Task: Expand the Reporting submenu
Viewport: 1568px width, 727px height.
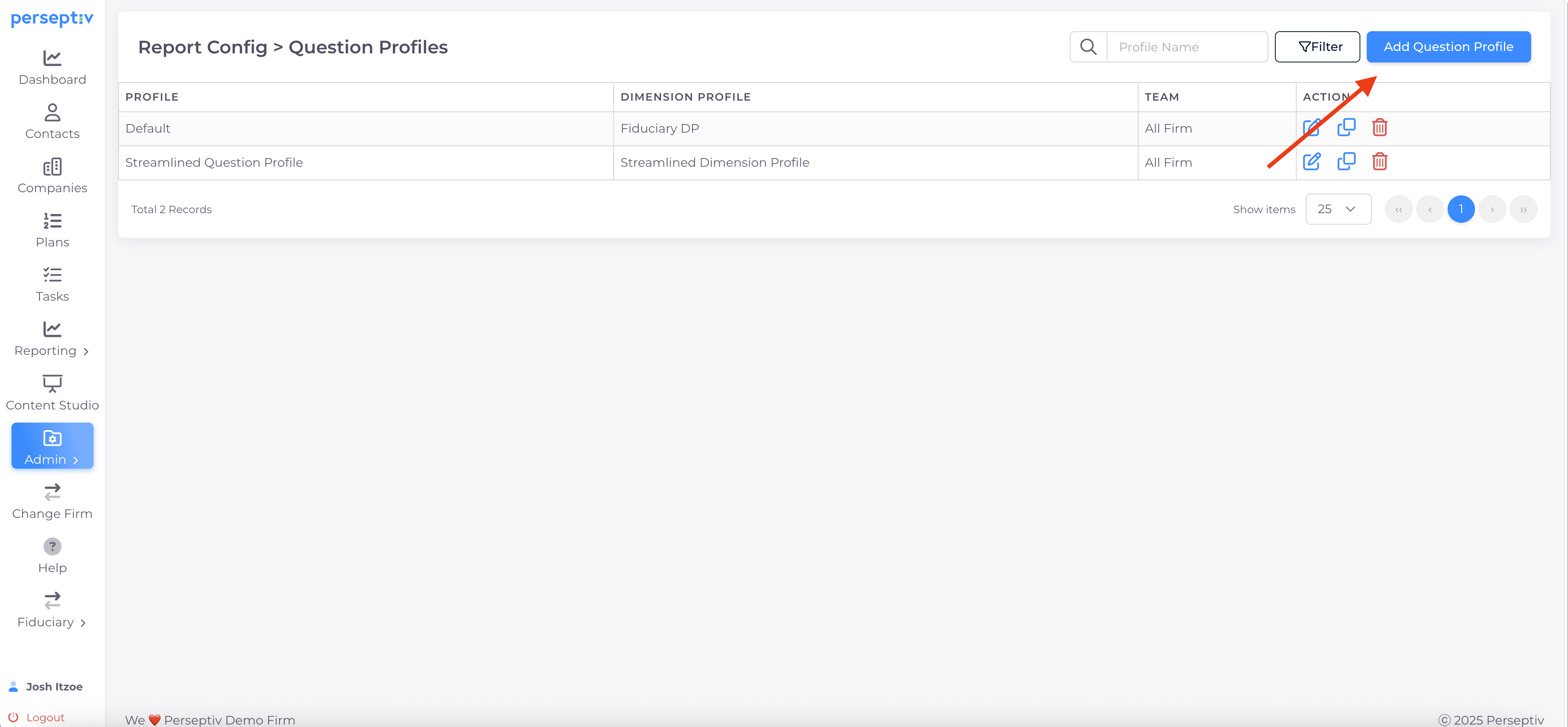Action: point(53,338)
